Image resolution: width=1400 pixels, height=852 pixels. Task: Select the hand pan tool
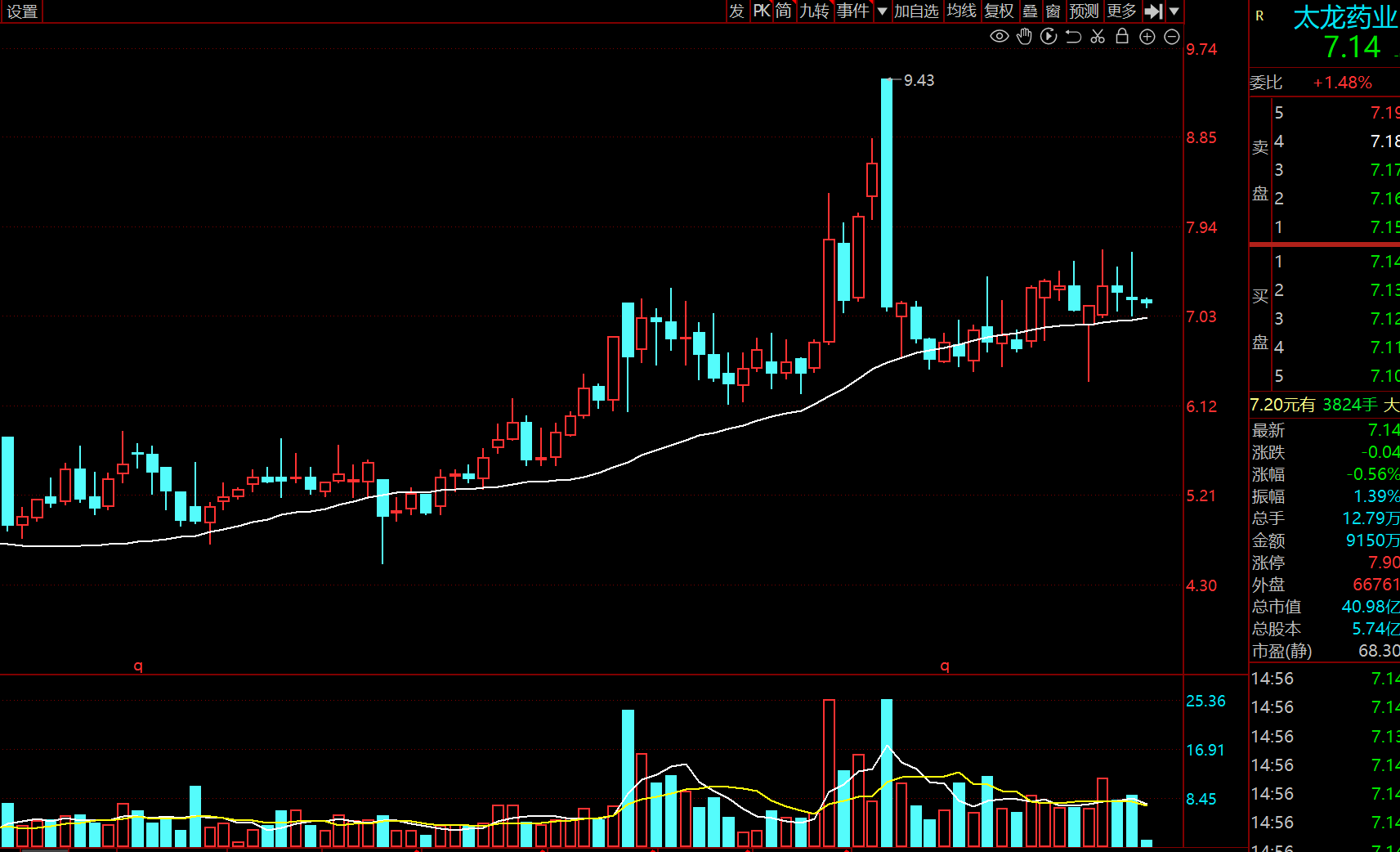click(x=1024, y=36)
